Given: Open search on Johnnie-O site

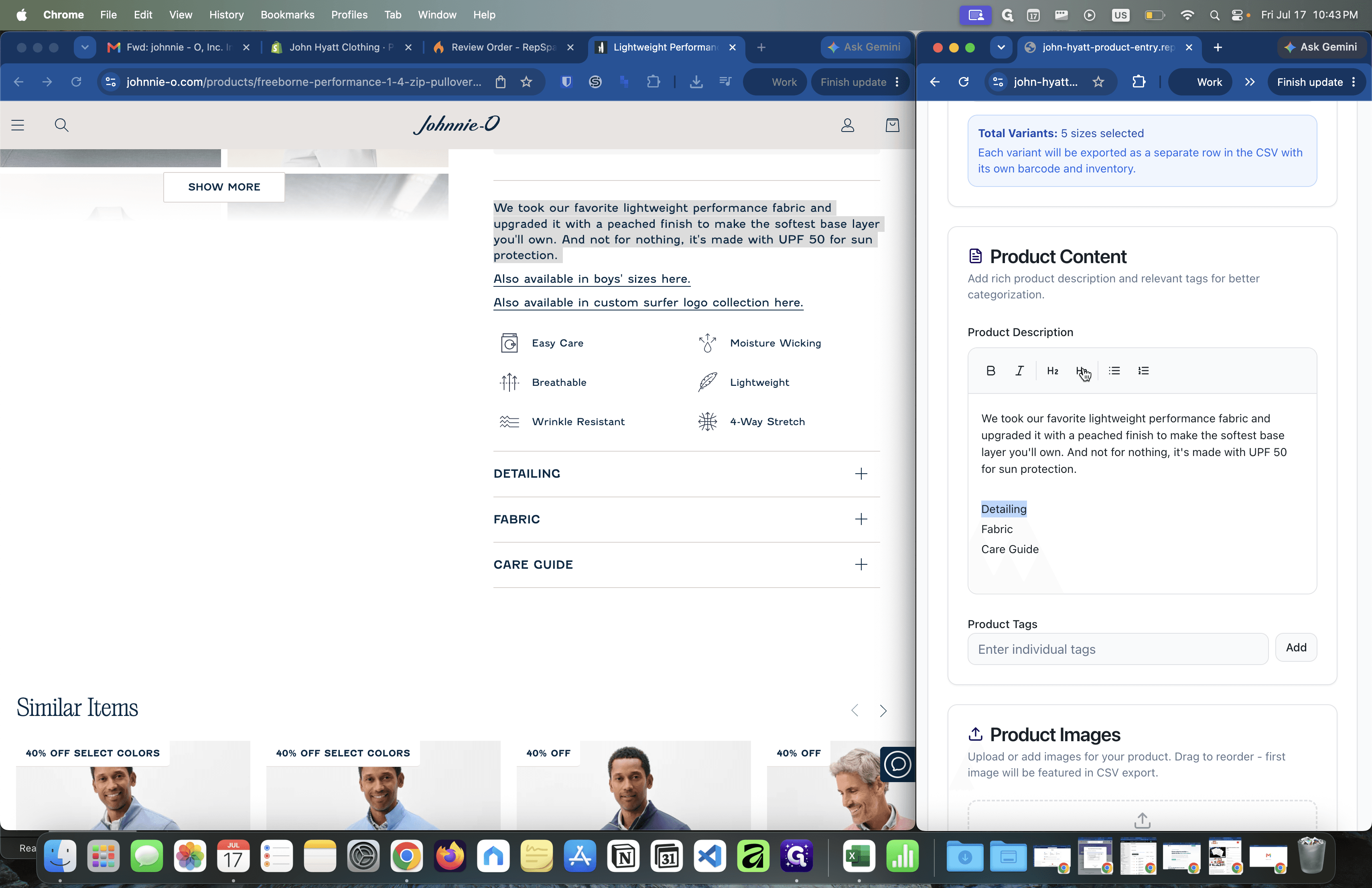Looking at the screenshot, I should point(62,125).
